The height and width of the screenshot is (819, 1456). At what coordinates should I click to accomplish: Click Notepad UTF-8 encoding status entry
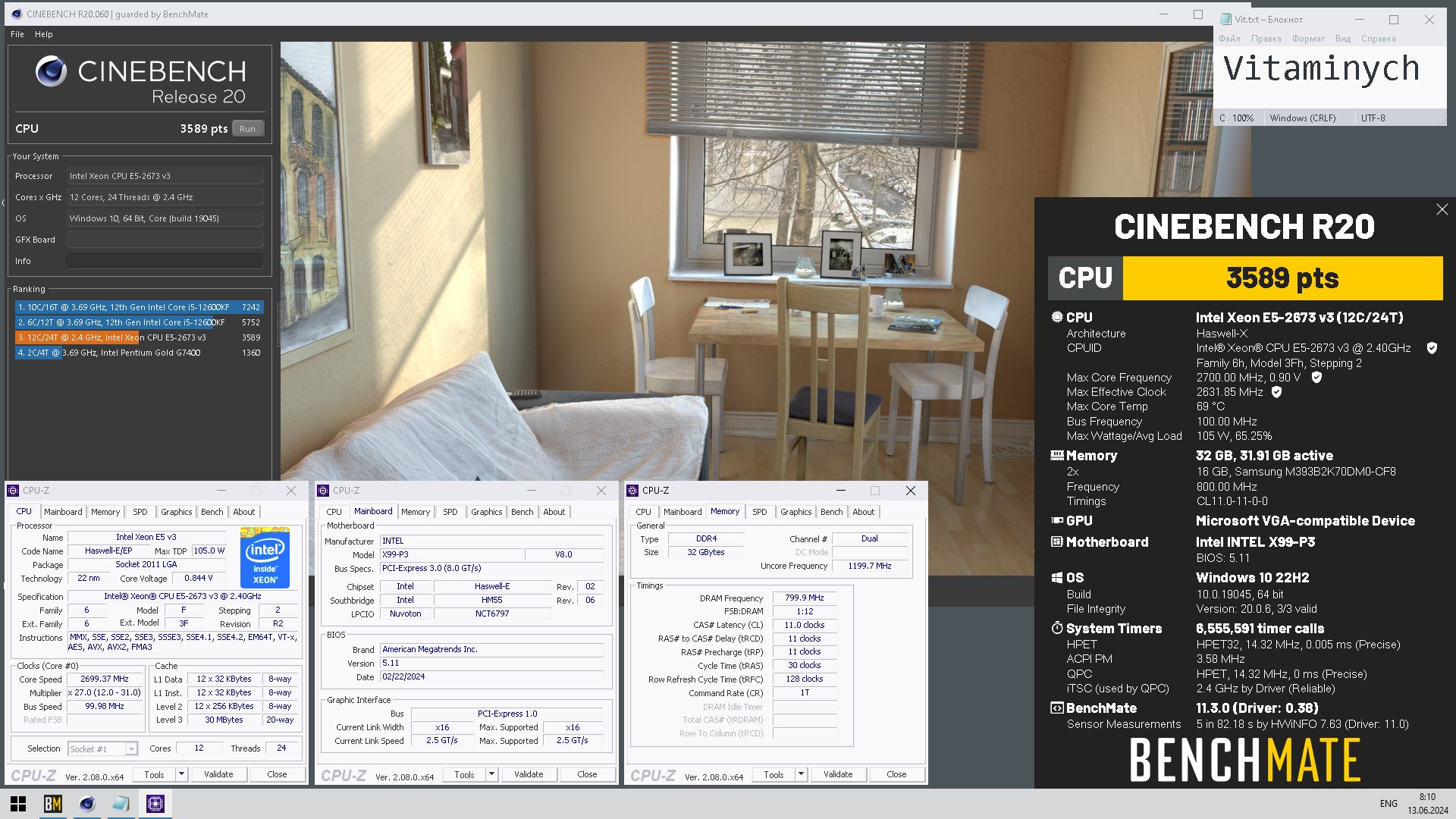pos(1373,118)
